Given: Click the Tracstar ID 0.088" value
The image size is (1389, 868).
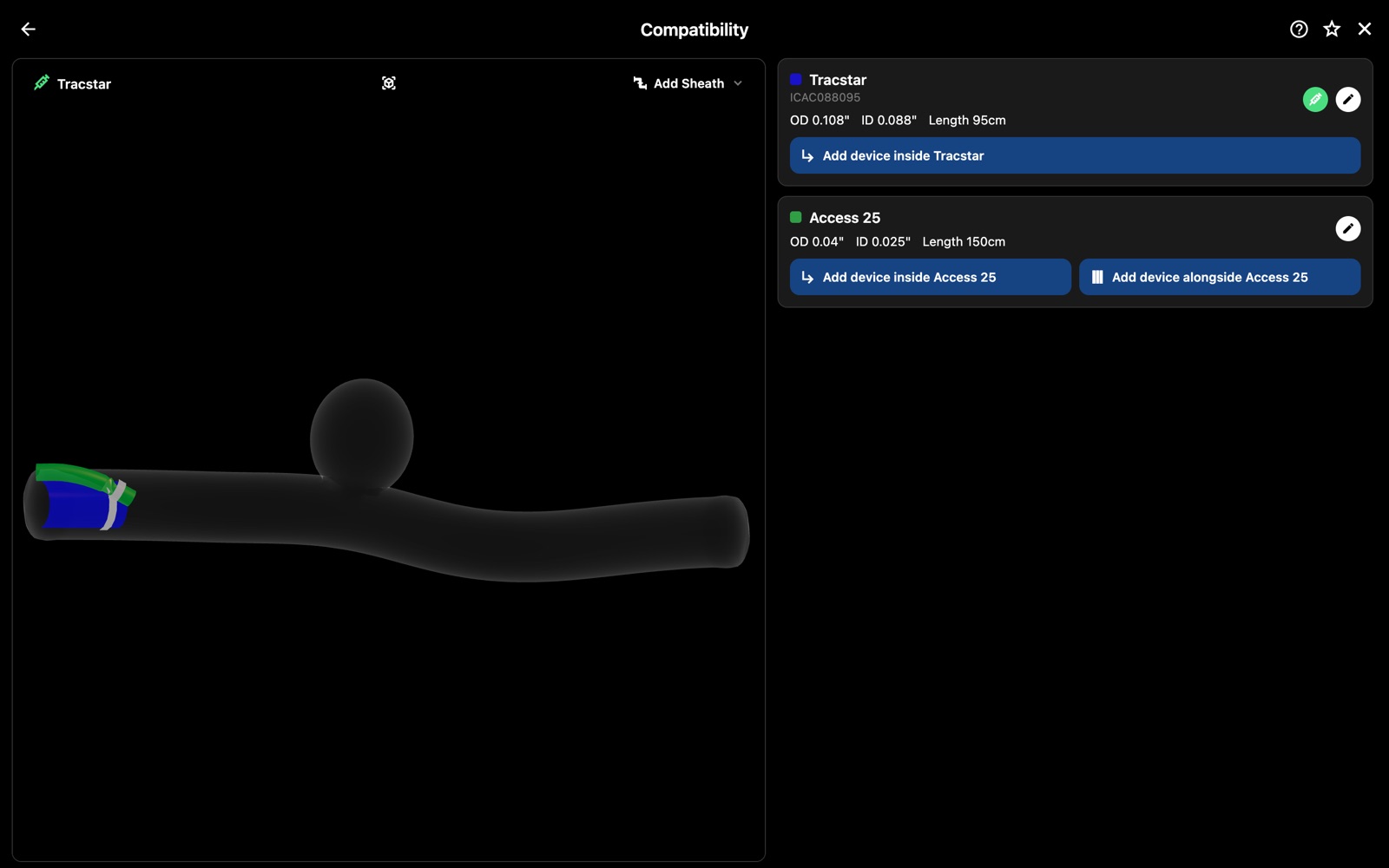Looking at the screenshot, I should [889, 121].
